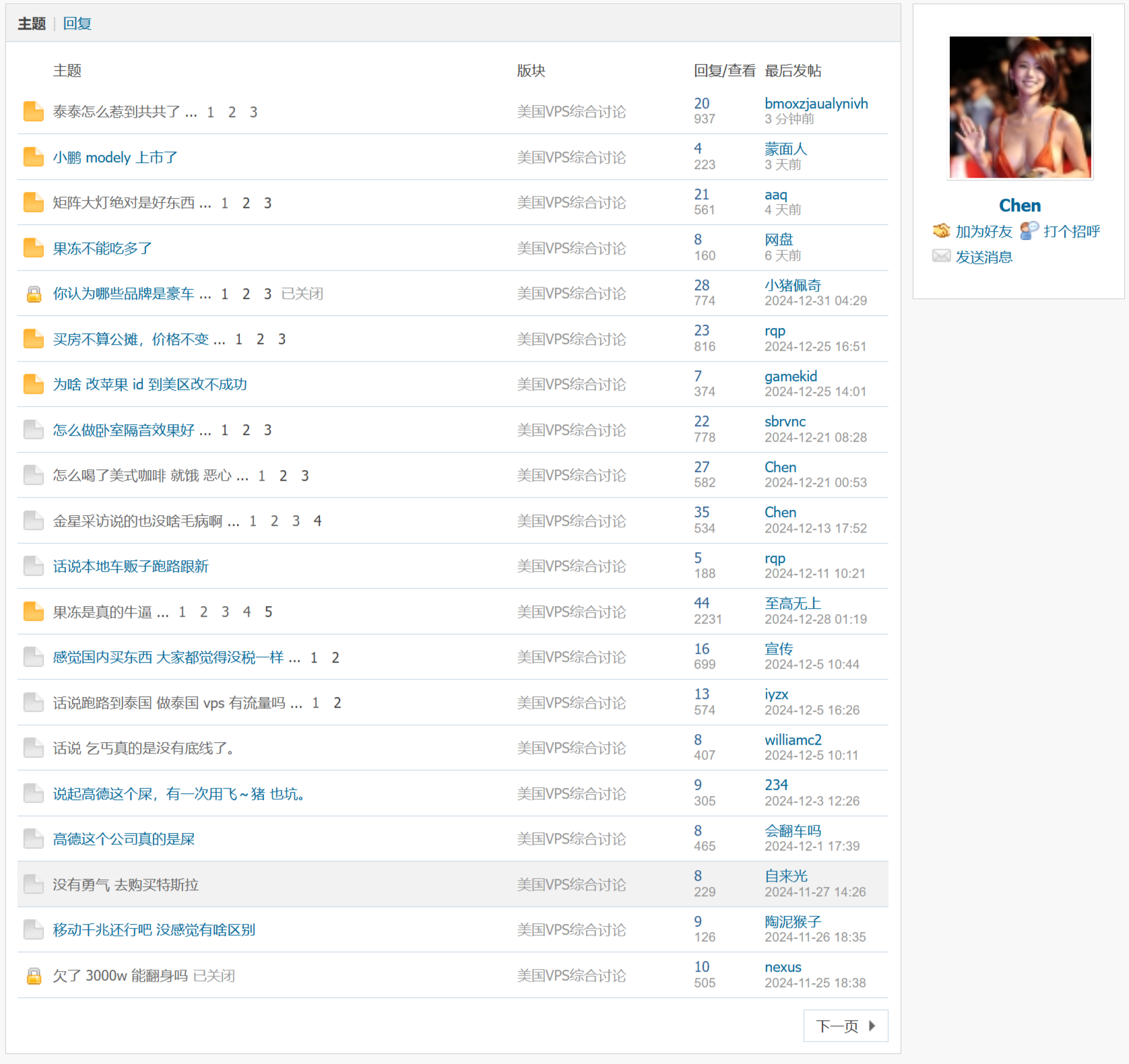Image resolution: width=1129 pixels, height=1064 pixels.
Task: Click lock icon beside 欠了 3000w 能翻身吗
Action: click(x=33, y=976)
